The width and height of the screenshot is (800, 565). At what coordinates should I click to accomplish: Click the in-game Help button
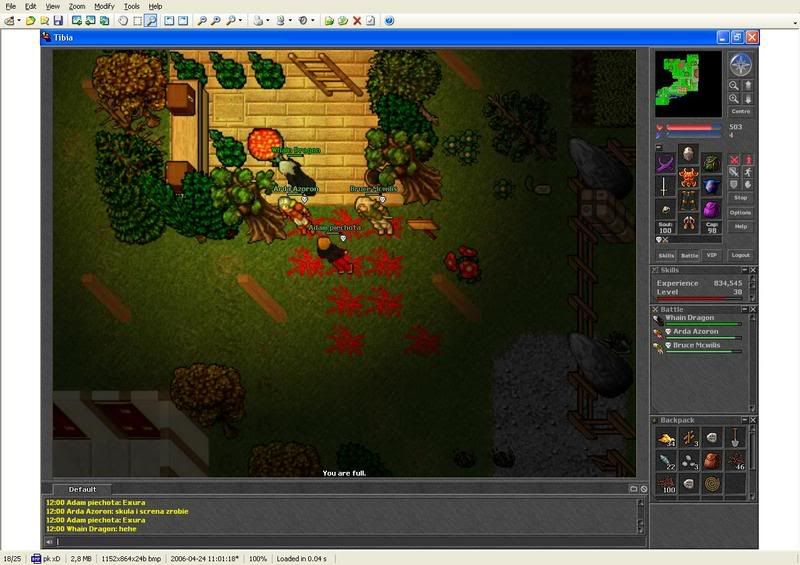[x=740, y=226]
